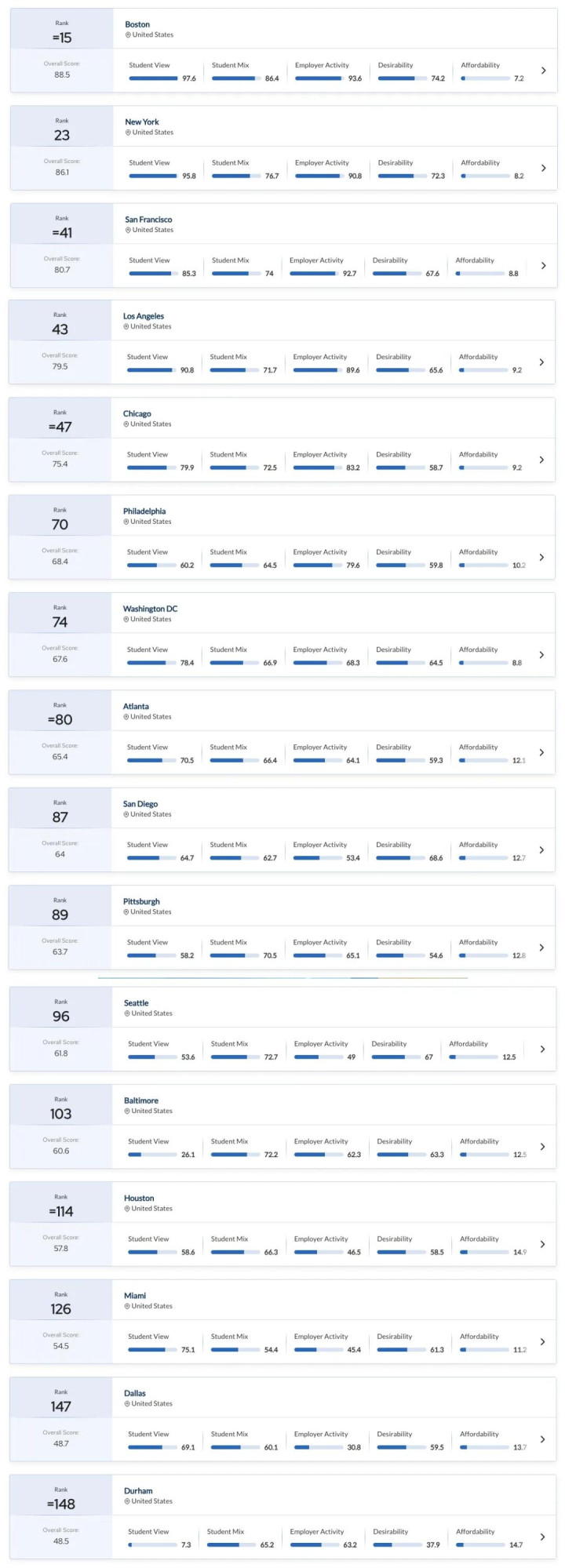Expand the Dallas row chevron arrow
The width and height of the screenshot is (565, 1568).
pos(543,1439)
